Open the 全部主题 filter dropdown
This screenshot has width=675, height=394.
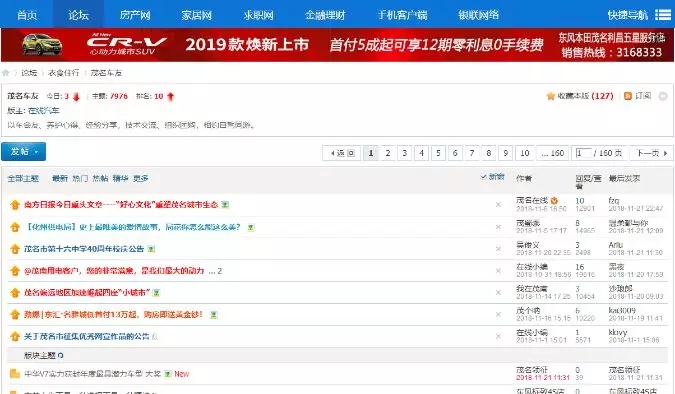(23, 178)
